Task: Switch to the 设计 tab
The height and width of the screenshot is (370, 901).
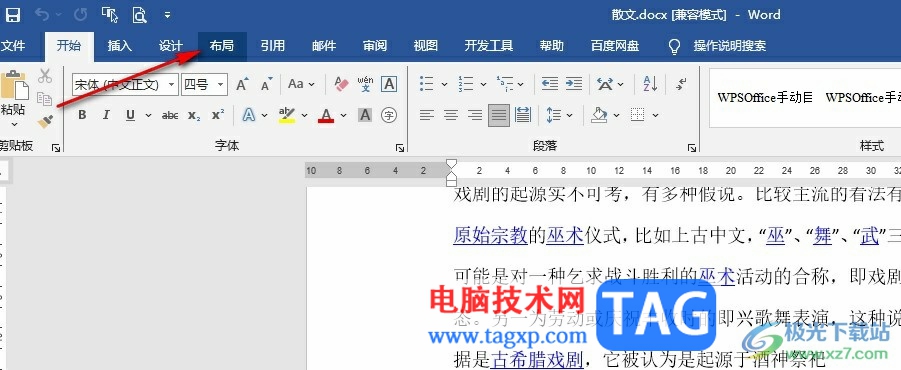Action: pyautogui.click(x=171, y=46)
